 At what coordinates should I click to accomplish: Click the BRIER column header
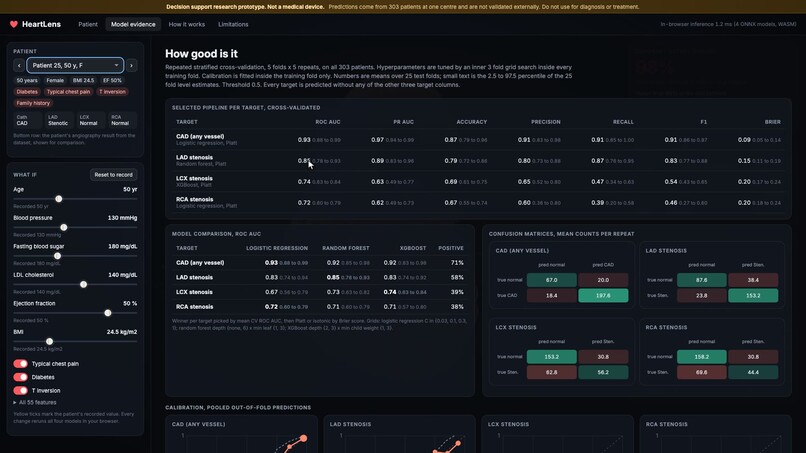tap(773, 122)
